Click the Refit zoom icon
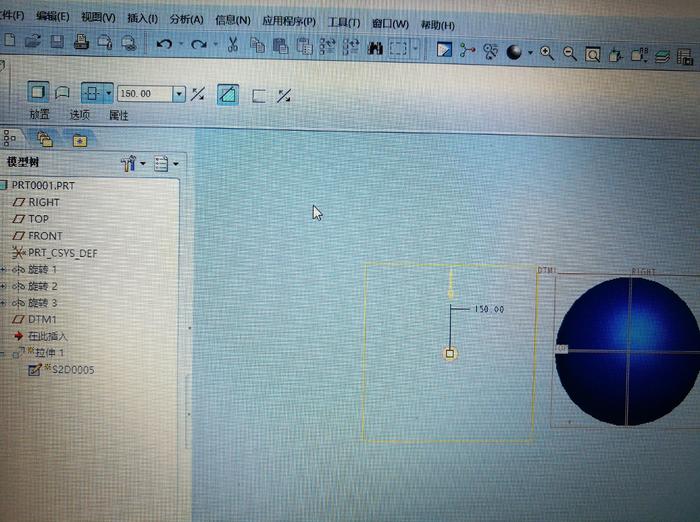Viewport: 700px width, 522px height. (x=592, y=55)
